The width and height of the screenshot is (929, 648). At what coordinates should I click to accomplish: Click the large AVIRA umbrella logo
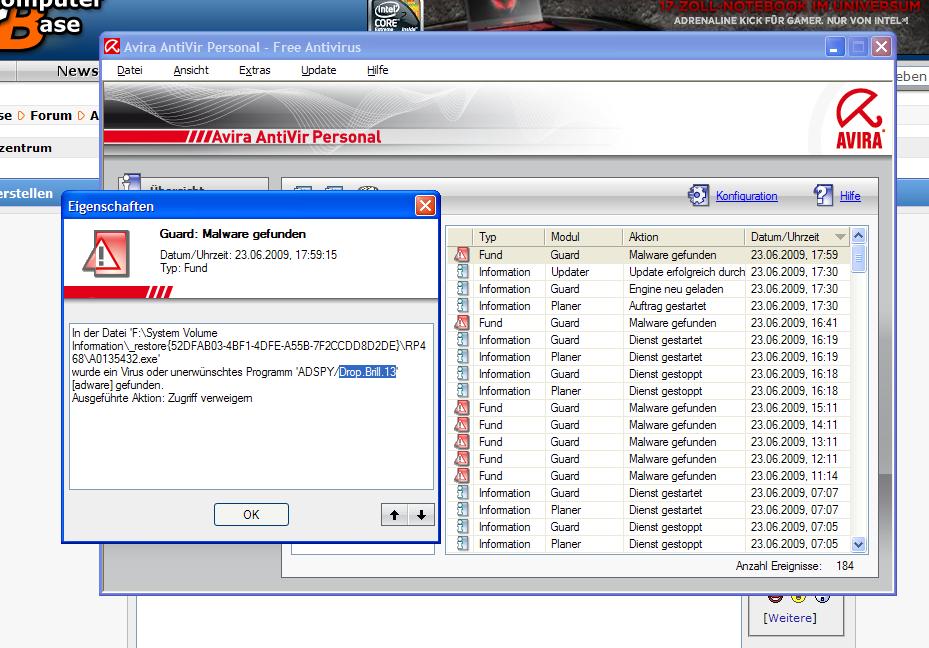pos(859,118)
